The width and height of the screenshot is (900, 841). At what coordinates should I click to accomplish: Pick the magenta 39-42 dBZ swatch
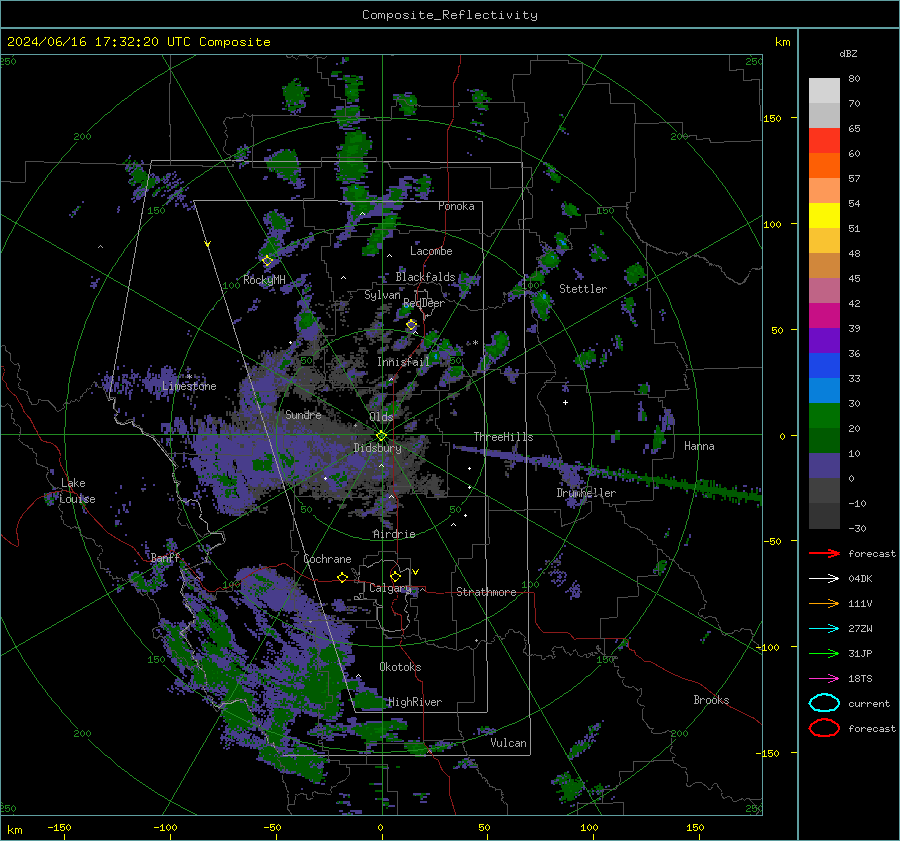(x=824, y=316)
